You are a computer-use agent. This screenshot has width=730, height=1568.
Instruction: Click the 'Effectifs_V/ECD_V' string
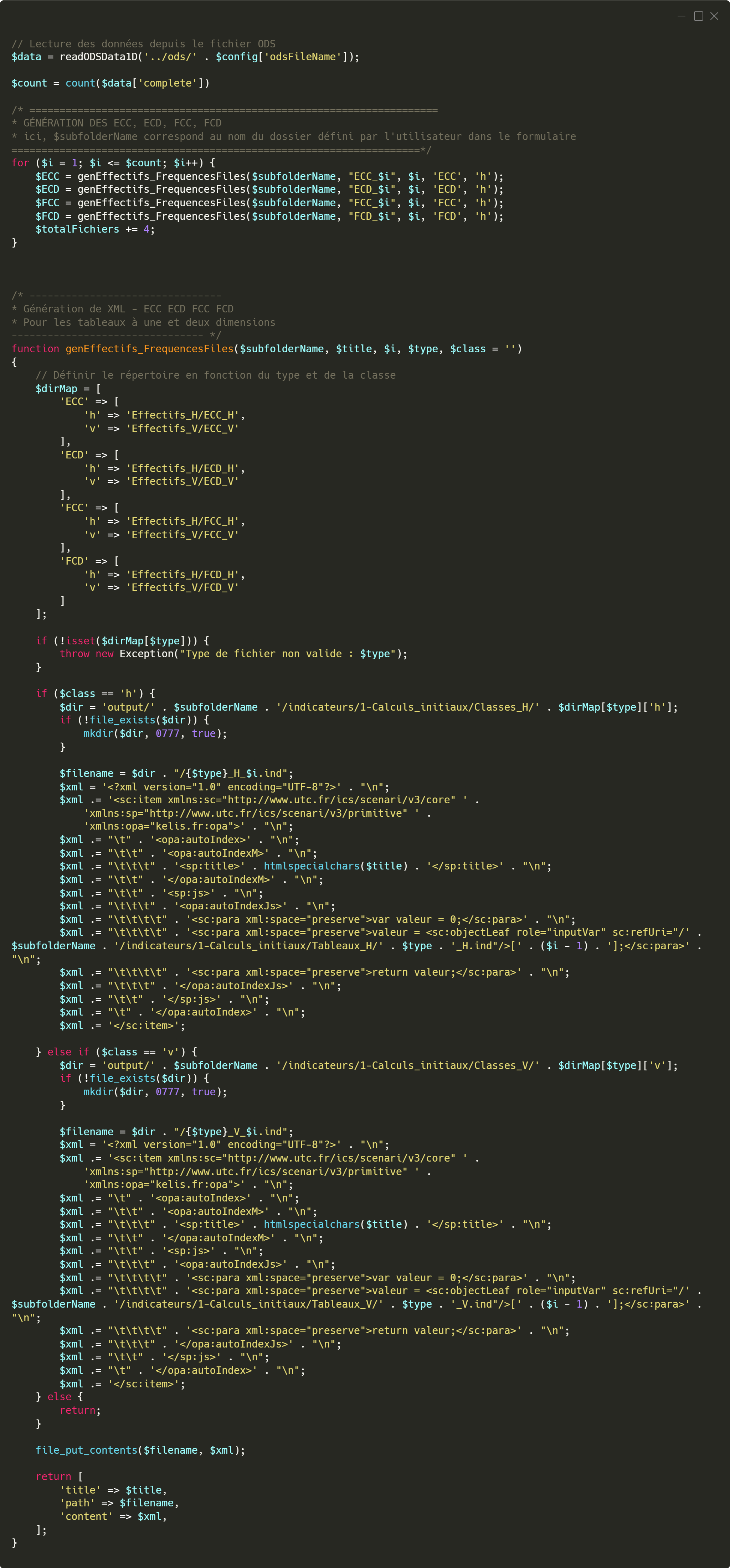pos(182,482)
